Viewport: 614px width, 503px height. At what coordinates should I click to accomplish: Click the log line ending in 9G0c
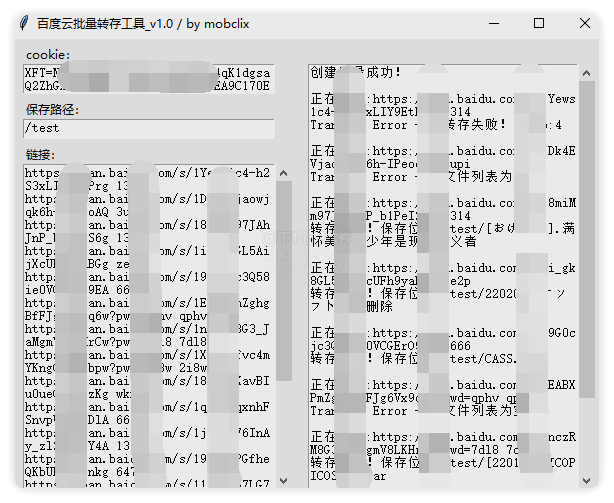pyautogui.click(x=443, y=333)
